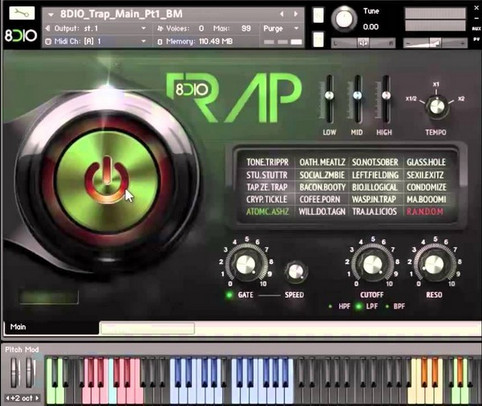
Task: Select SEXII.EXITZ preset
Action: click(x=425, y=175)
